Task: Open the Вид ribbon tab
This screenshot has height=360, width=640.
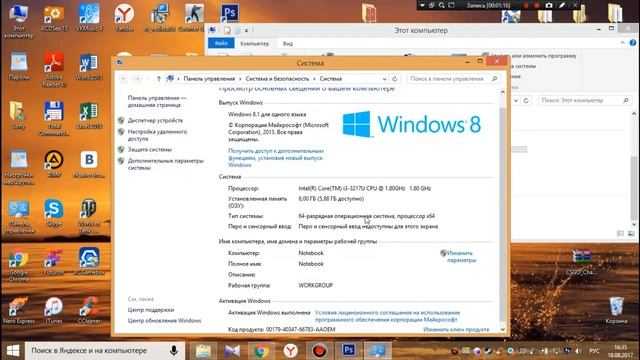Action: pyautogui.click(x=288, y=43)
